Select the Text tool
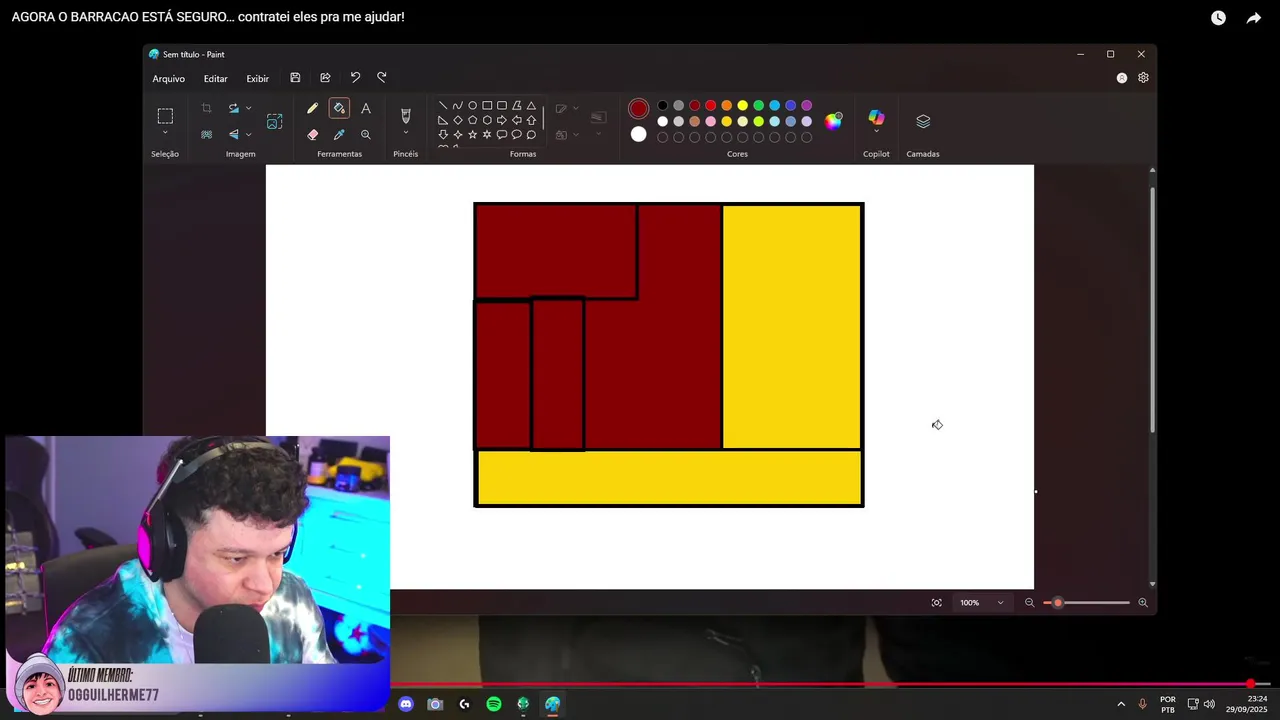This screenshot has height=720, width=1280. (x=366, y=108)
